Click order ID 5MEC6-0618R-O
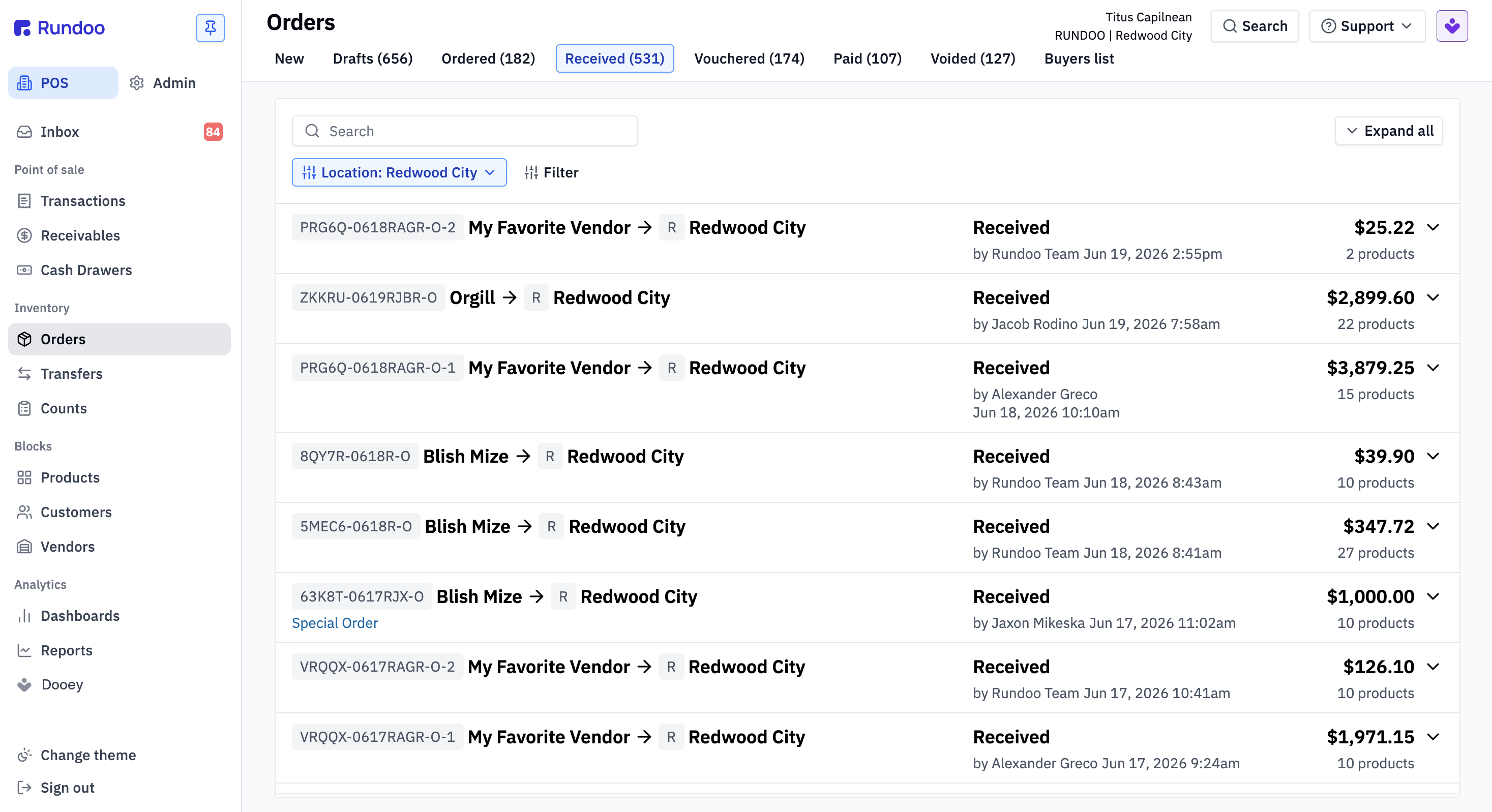 355,526
